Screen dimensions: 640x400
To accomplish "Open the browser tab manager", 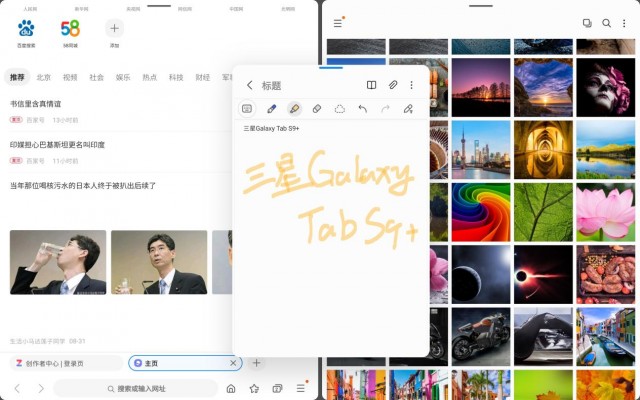I will [x=278, y=388].
